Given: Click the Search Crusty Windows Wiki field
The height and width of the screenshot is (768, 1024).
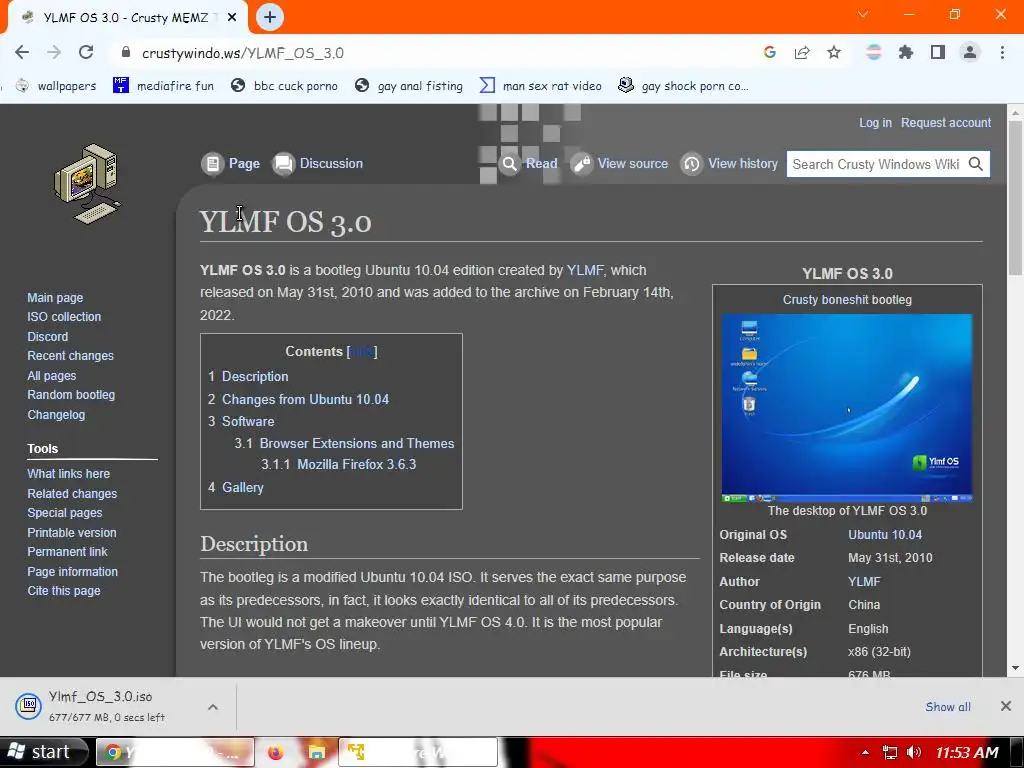Looking at the screenshot, I should (876, 164).
